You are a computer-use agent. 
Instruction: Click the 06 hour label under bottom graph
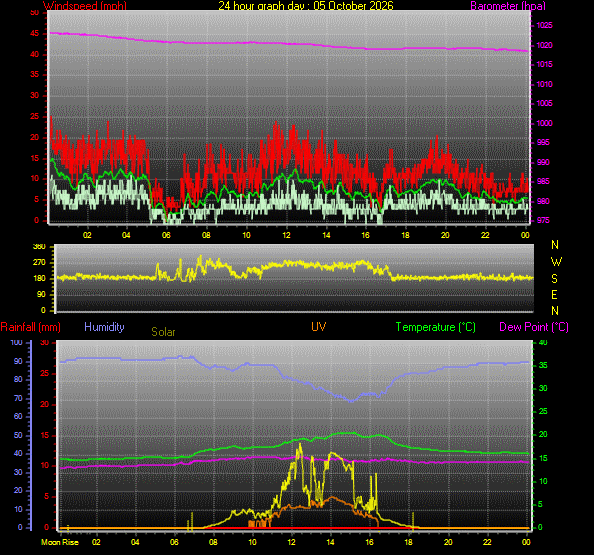(174, 542)
